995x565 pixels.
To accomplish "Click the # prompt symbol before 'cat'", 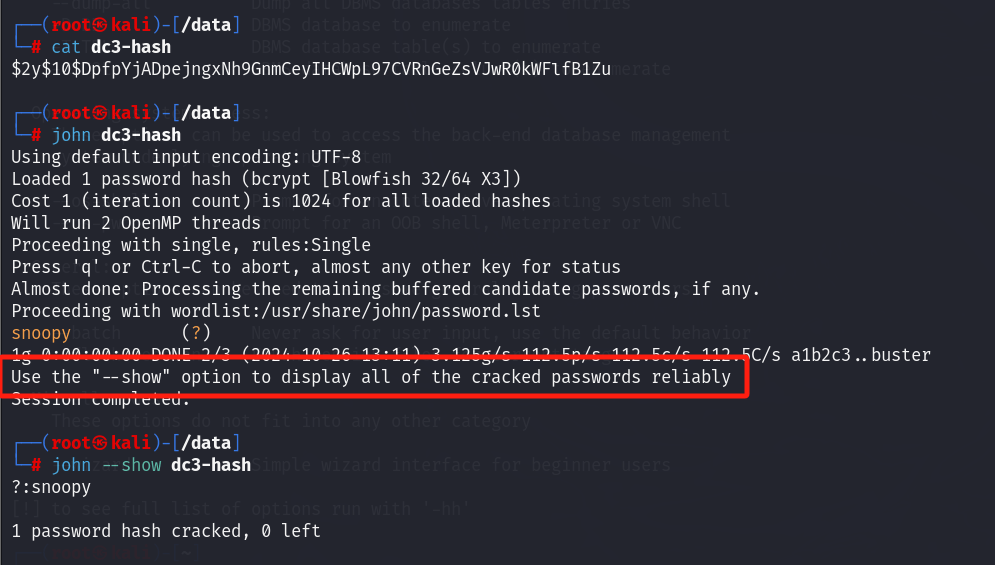I will point(36,47).
